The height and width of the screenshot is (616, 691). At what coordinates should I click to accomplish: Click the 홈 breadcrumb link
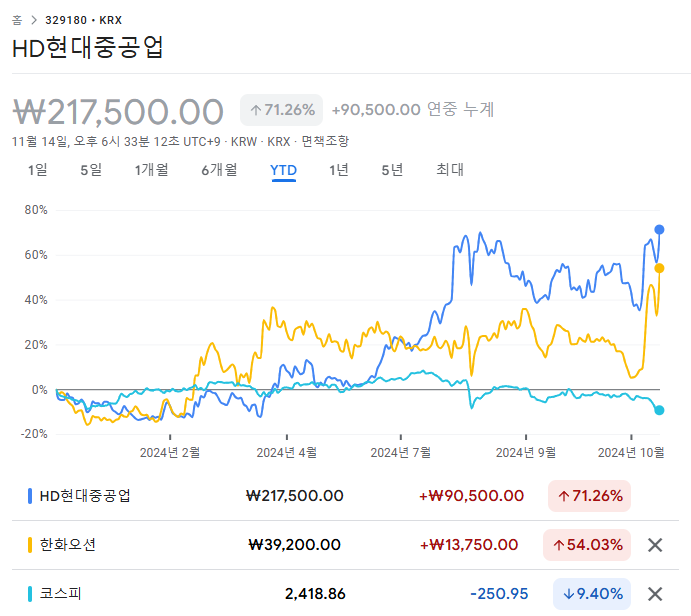tap(17, 20)
